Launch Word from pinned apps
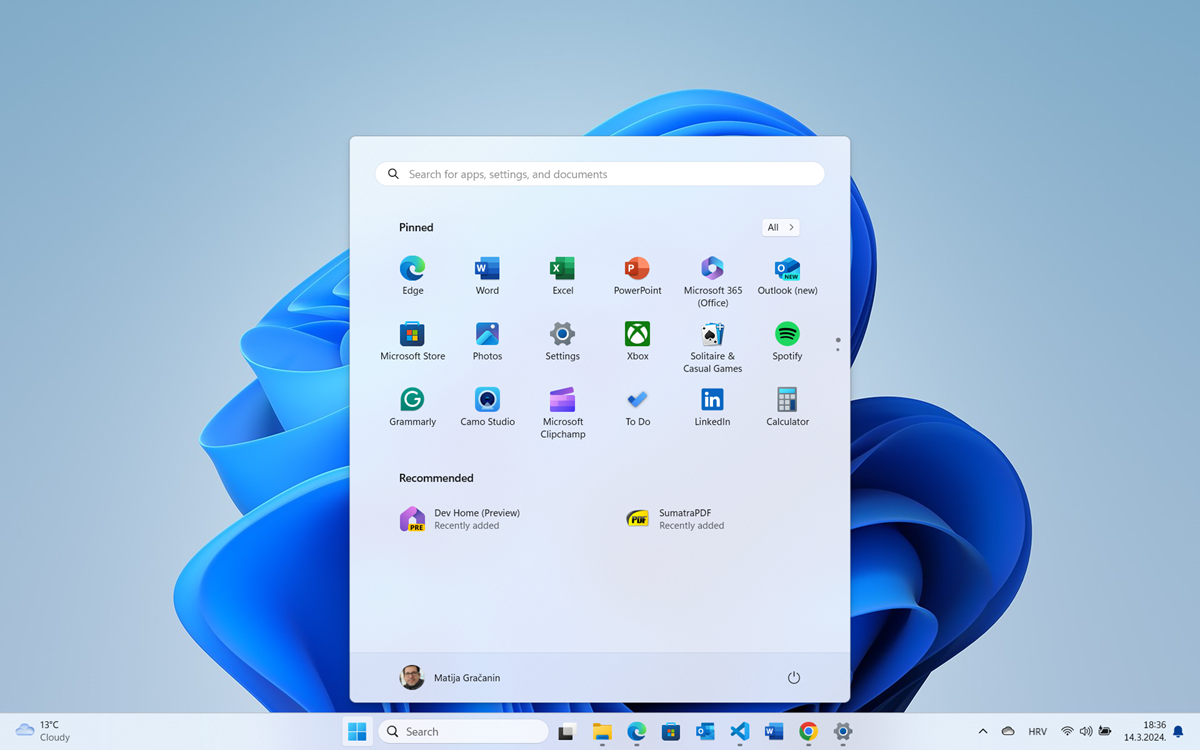The height and width of the screenshot is (750, 1200). tap(487, 275)
